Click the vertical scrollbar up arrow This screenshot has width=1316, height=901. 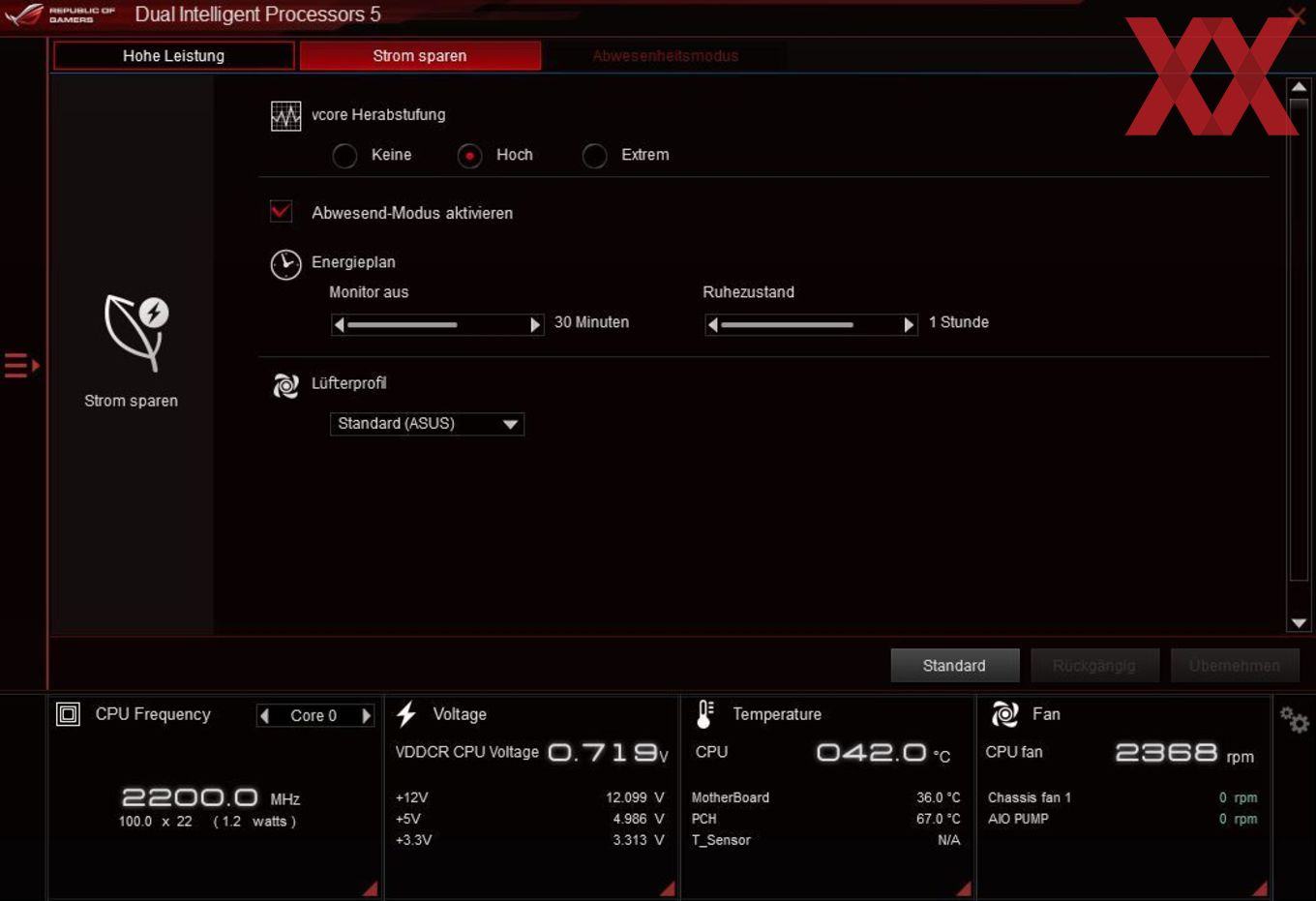click(x=1299, y=87)
